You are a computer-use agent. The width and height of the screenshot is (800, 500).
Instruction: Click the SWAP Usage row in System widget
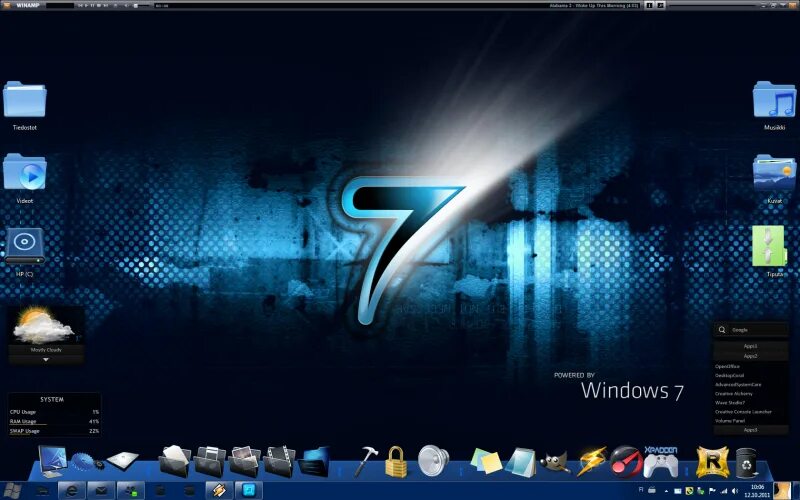[54, 431]
